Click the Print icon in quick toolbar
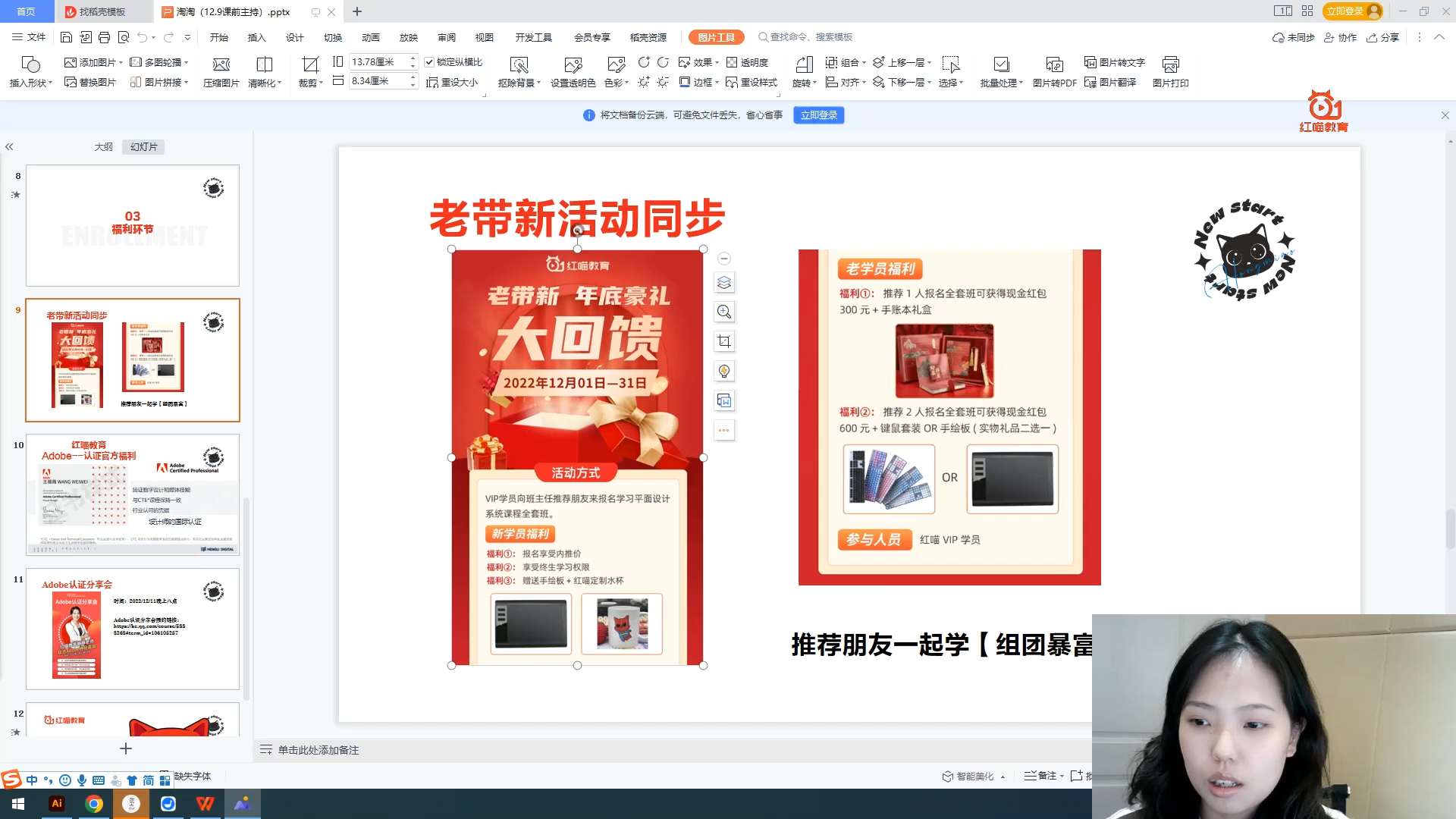 tap(104, 37)
